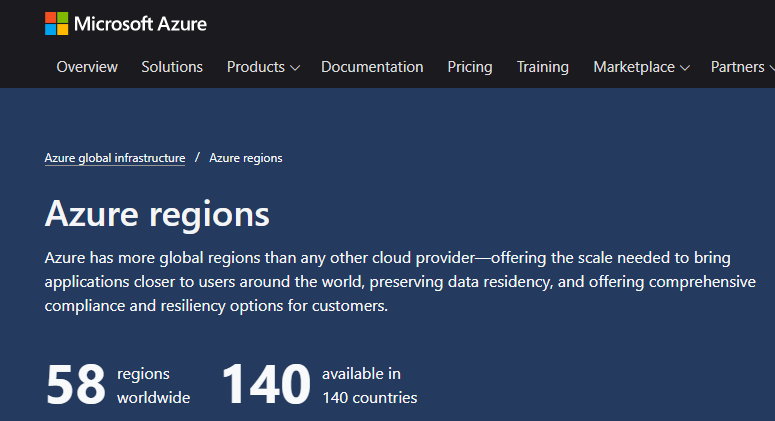
Task: Open the Microsoft Azure home link
Action: tap(126, 24)
